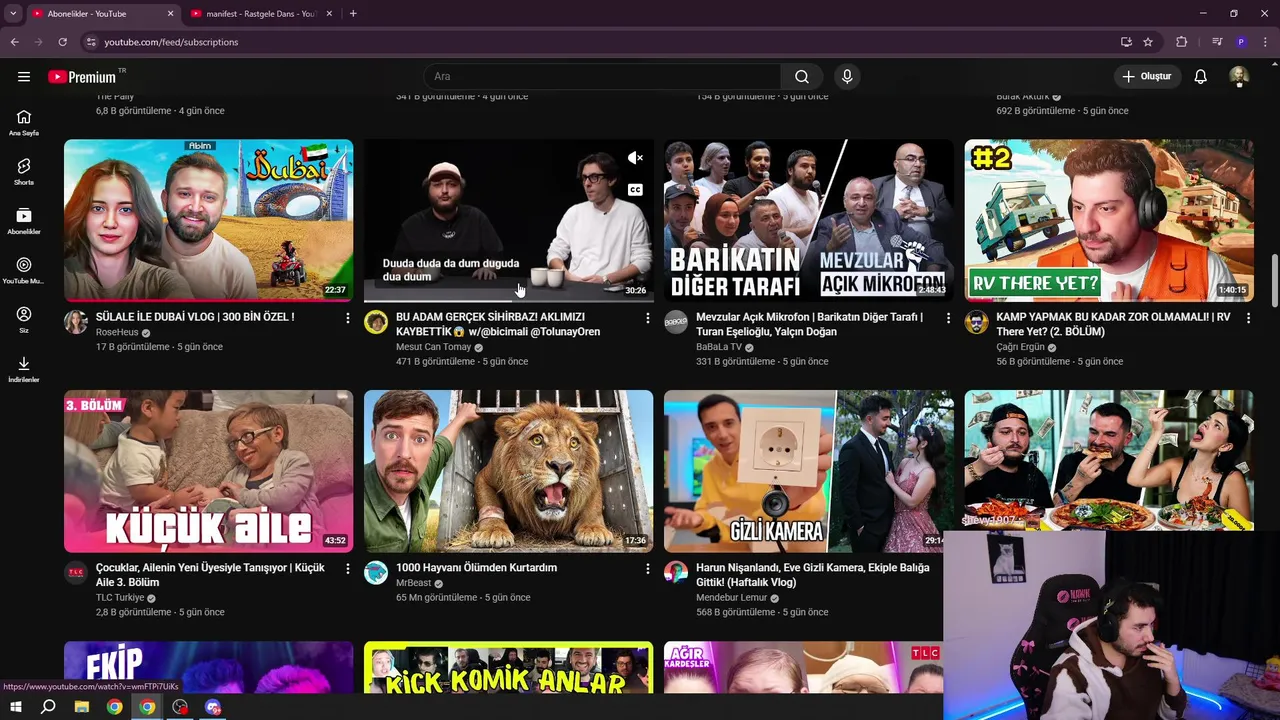The image size is (1280, 720).
Task: Open the RV There Yet thumbnail
Action: coord(1108,220)
